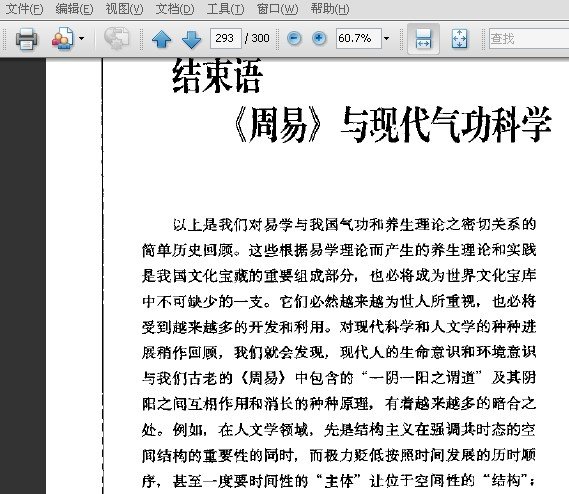Go to previous page with up arrow

coord(161,39)
